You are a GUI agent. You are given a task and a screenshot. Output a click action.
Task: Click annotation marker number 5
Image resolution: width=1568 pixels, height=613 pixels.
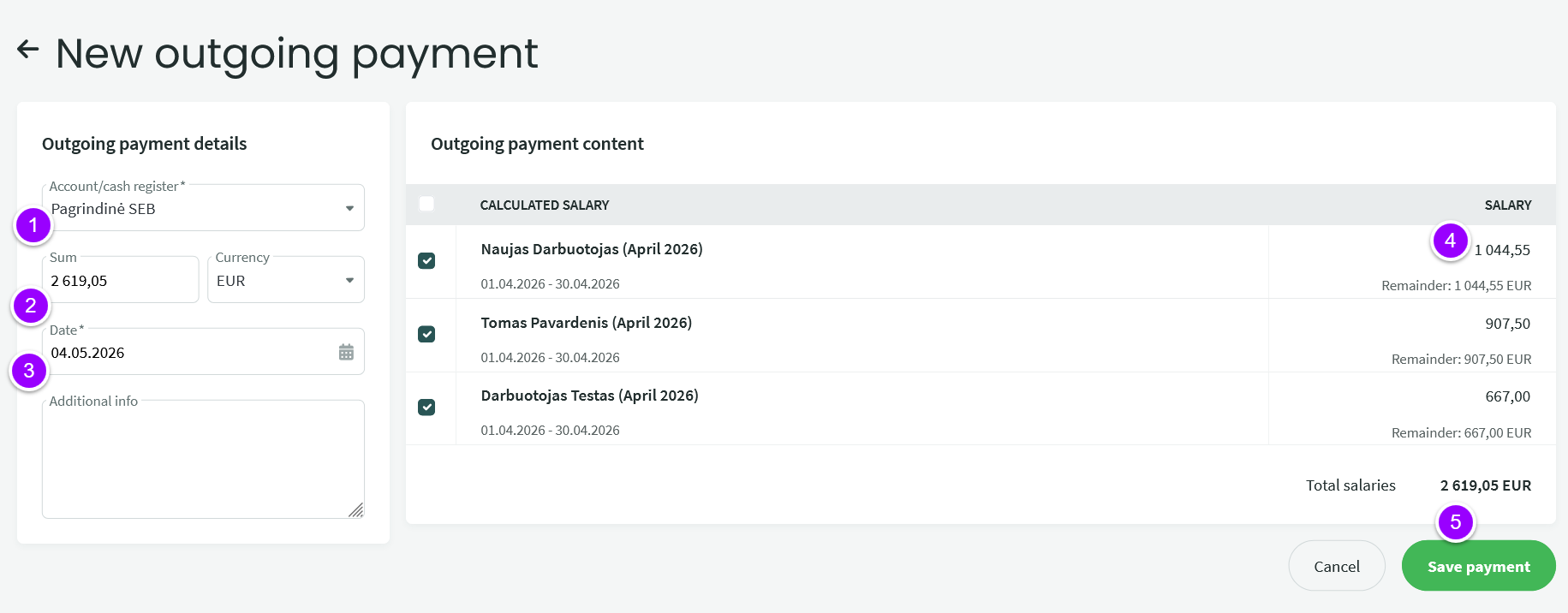tap(1455, 522)
